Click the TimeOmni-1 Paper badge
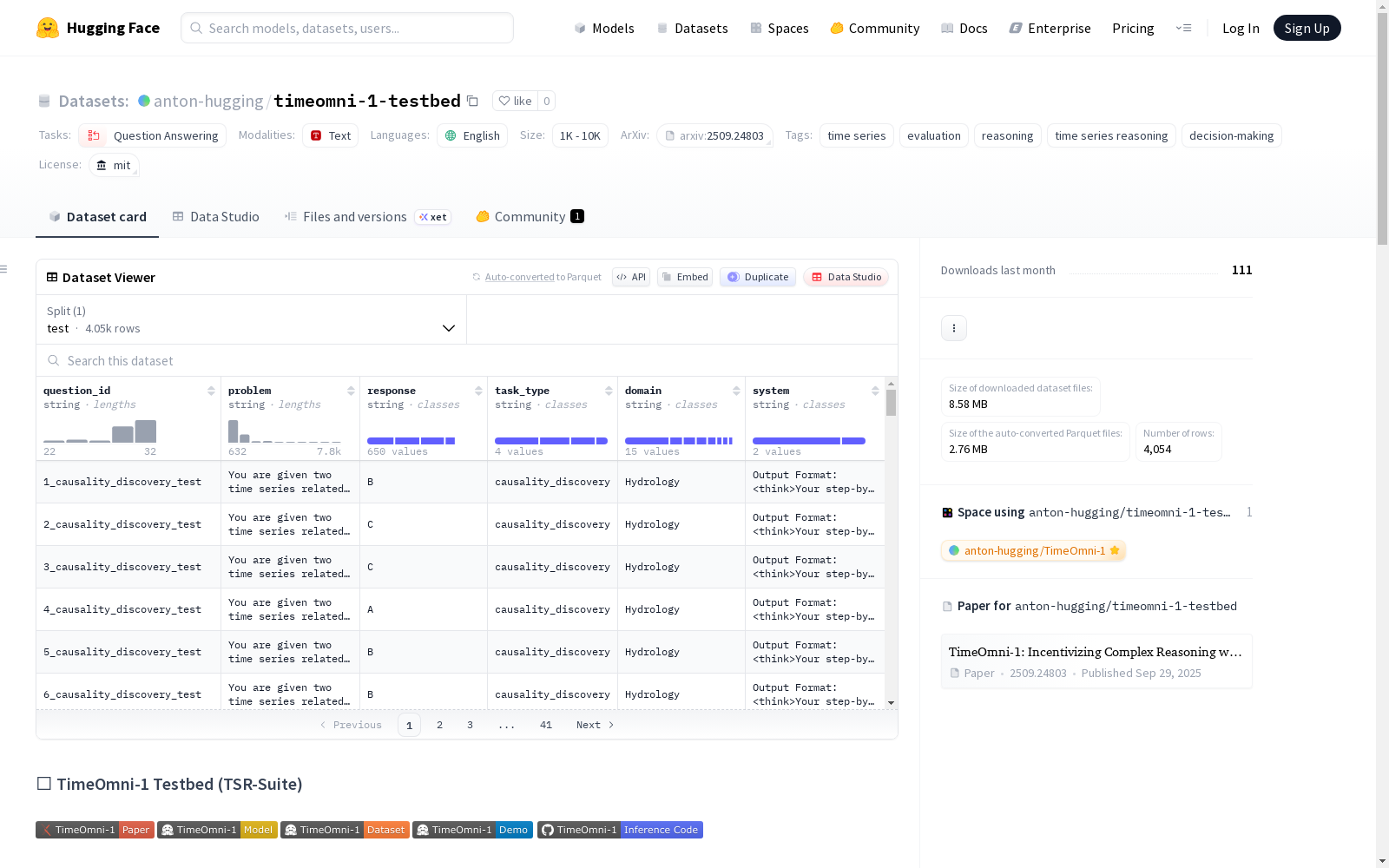 [x=95, y=830]
